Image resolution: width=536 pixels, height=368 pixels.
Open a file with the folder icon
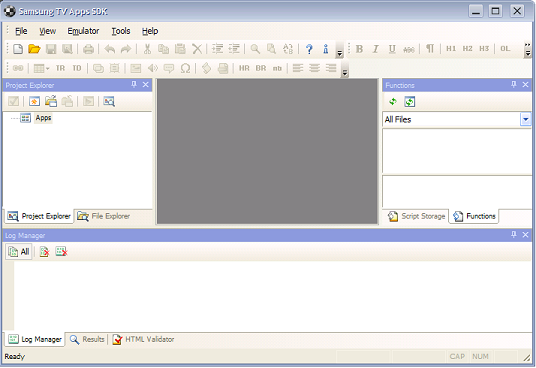pos(34,49)
